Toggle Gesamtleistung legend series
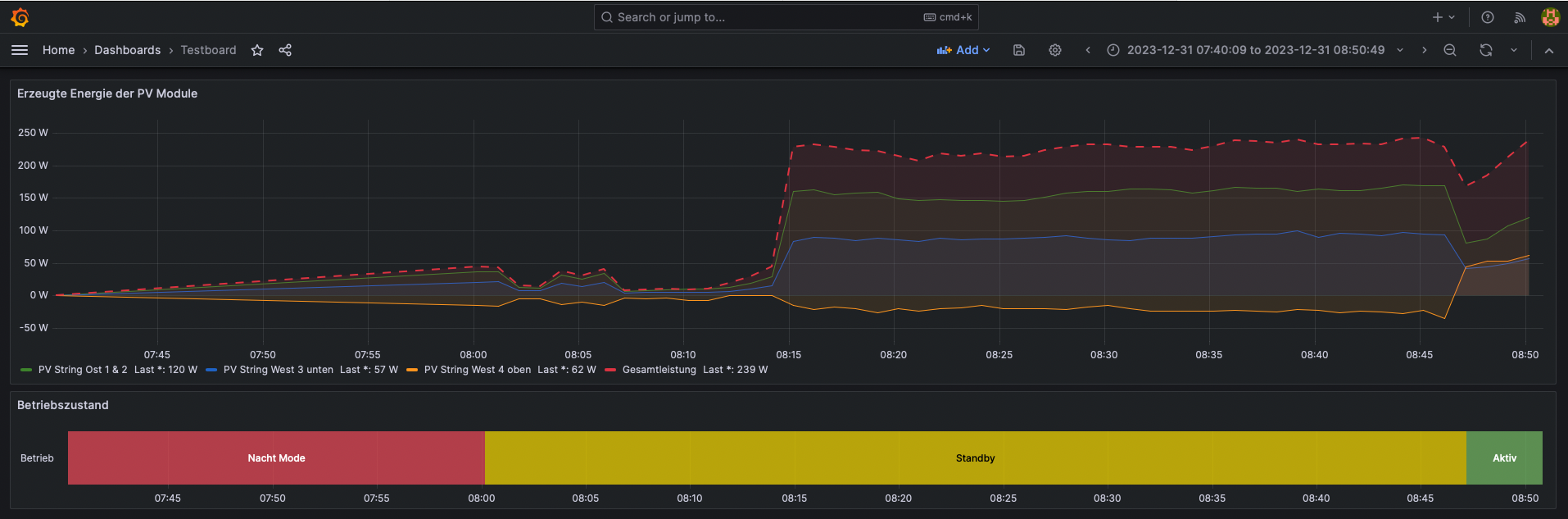 click(x=659, y=370)
